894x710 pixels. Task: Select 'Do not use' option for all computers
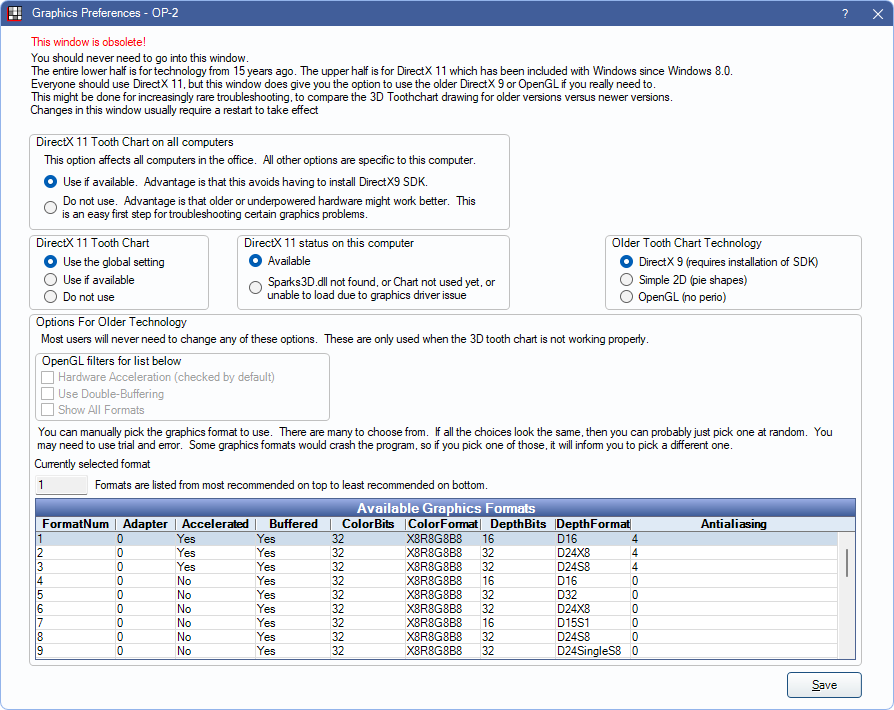click(x=51, y=207)
